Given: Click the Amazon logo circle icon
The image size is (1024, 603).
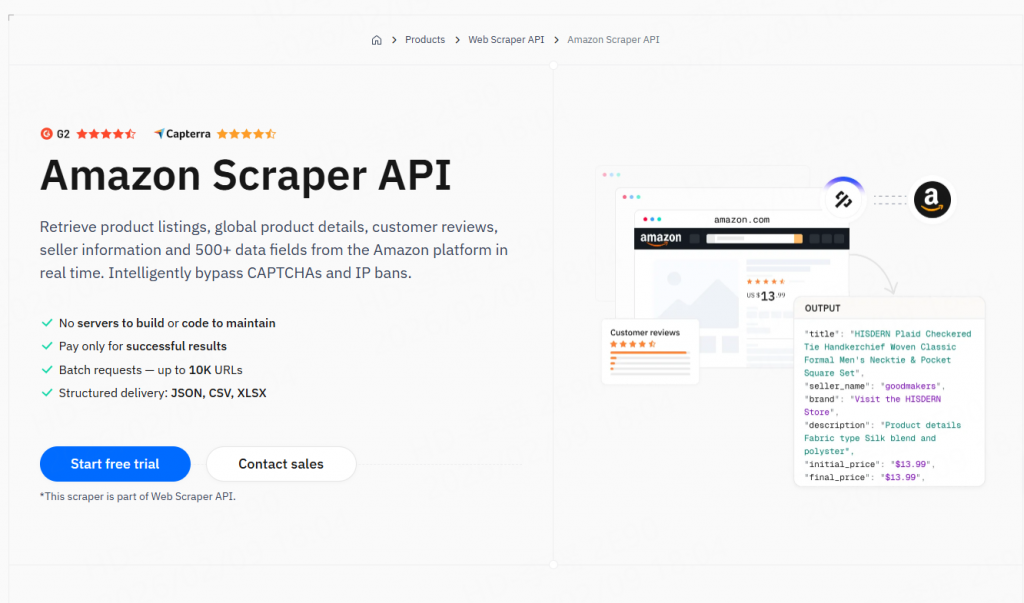Looking at the screenshot, I should (932, 199).
